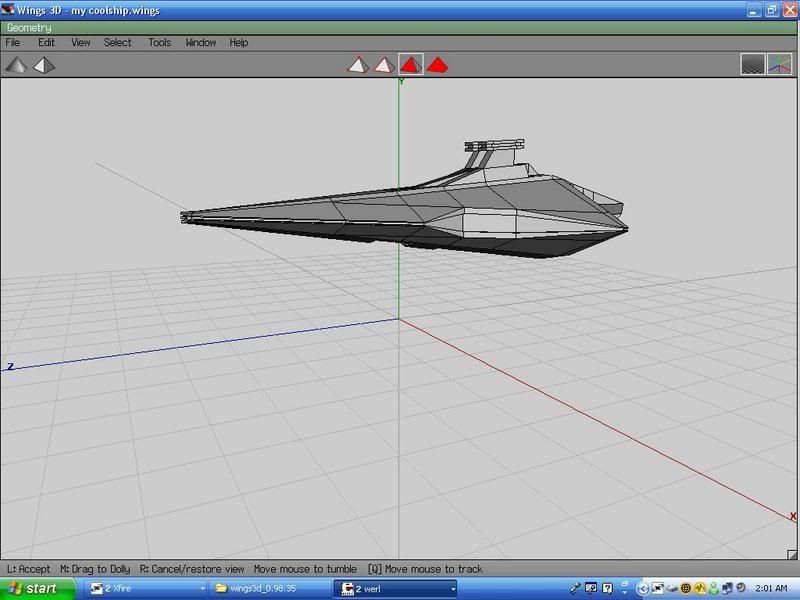
Task: Open the Tools menu
Action: click(160, 43)
